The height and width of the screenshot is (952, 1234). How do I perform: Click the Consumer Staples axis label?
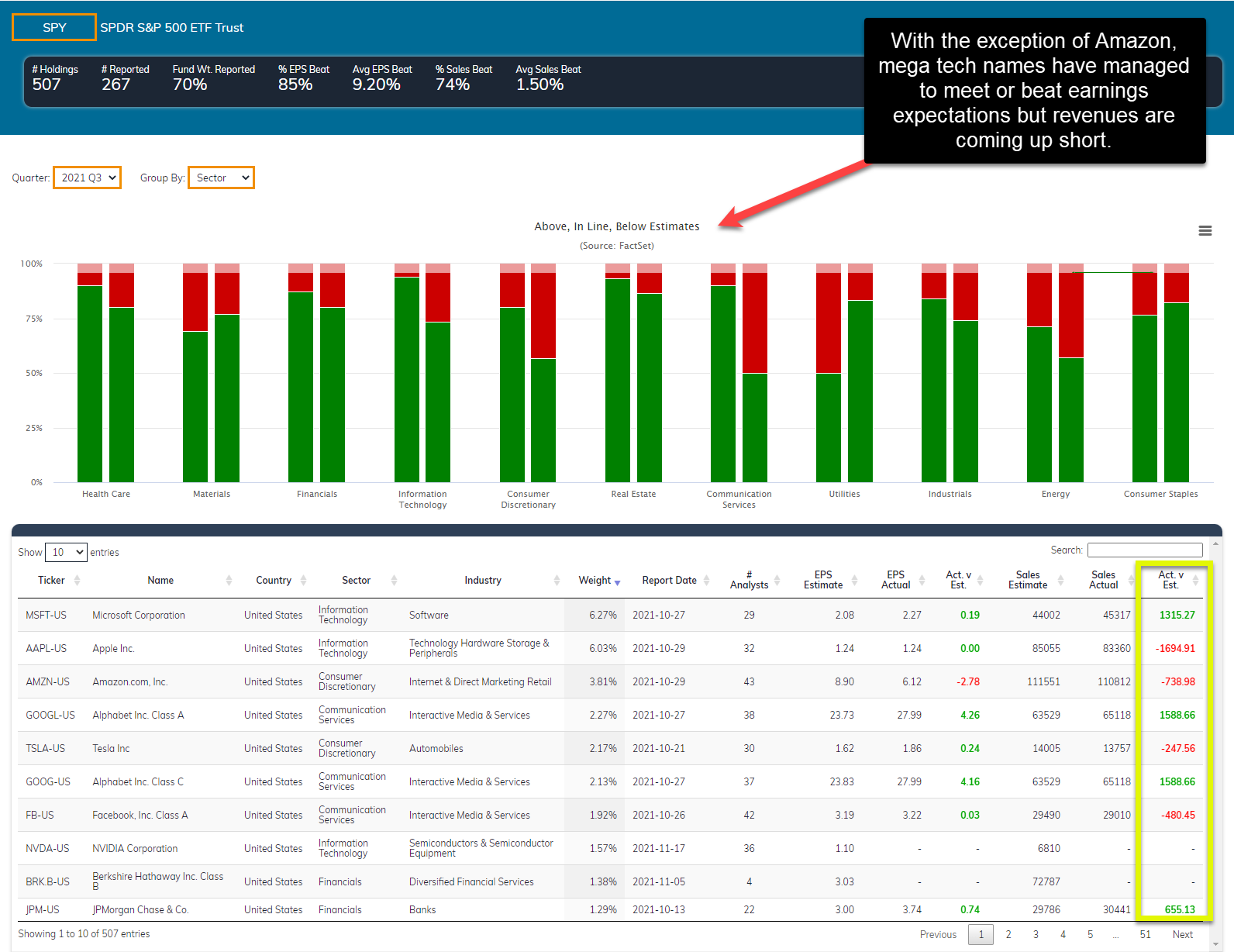pos(1160,494)
